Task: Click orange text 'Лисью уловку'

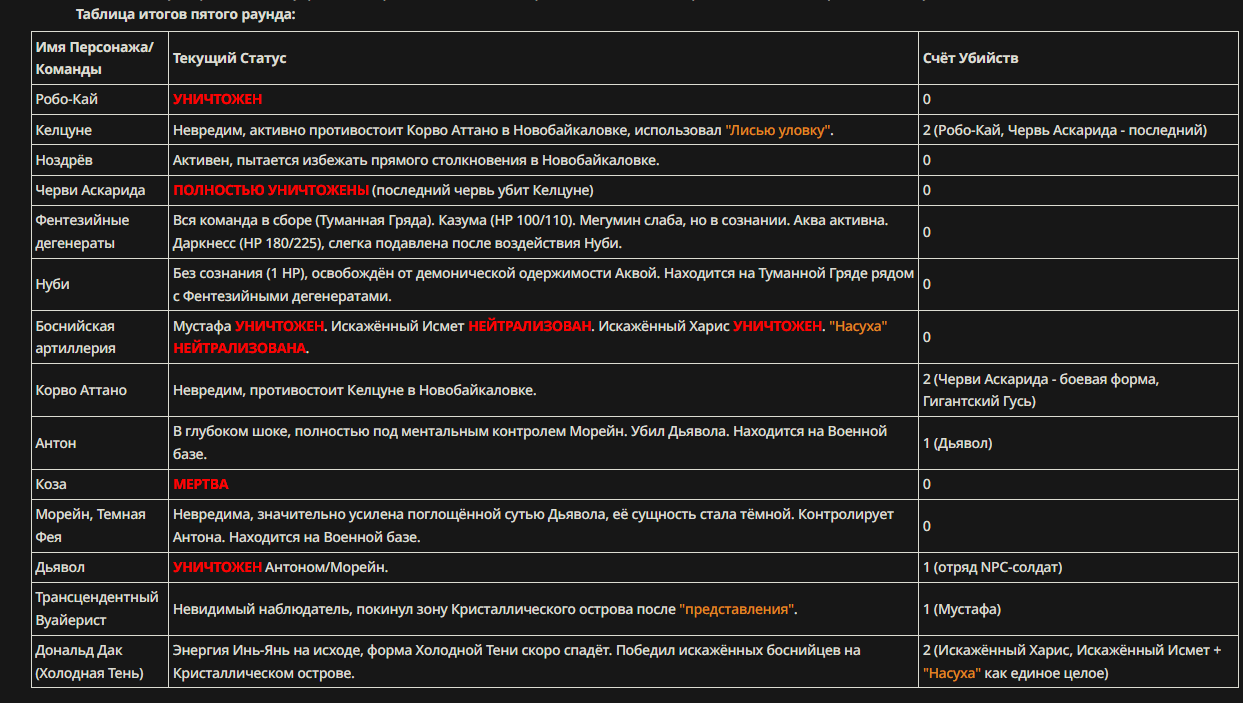Action: click(x=779, y=130)
